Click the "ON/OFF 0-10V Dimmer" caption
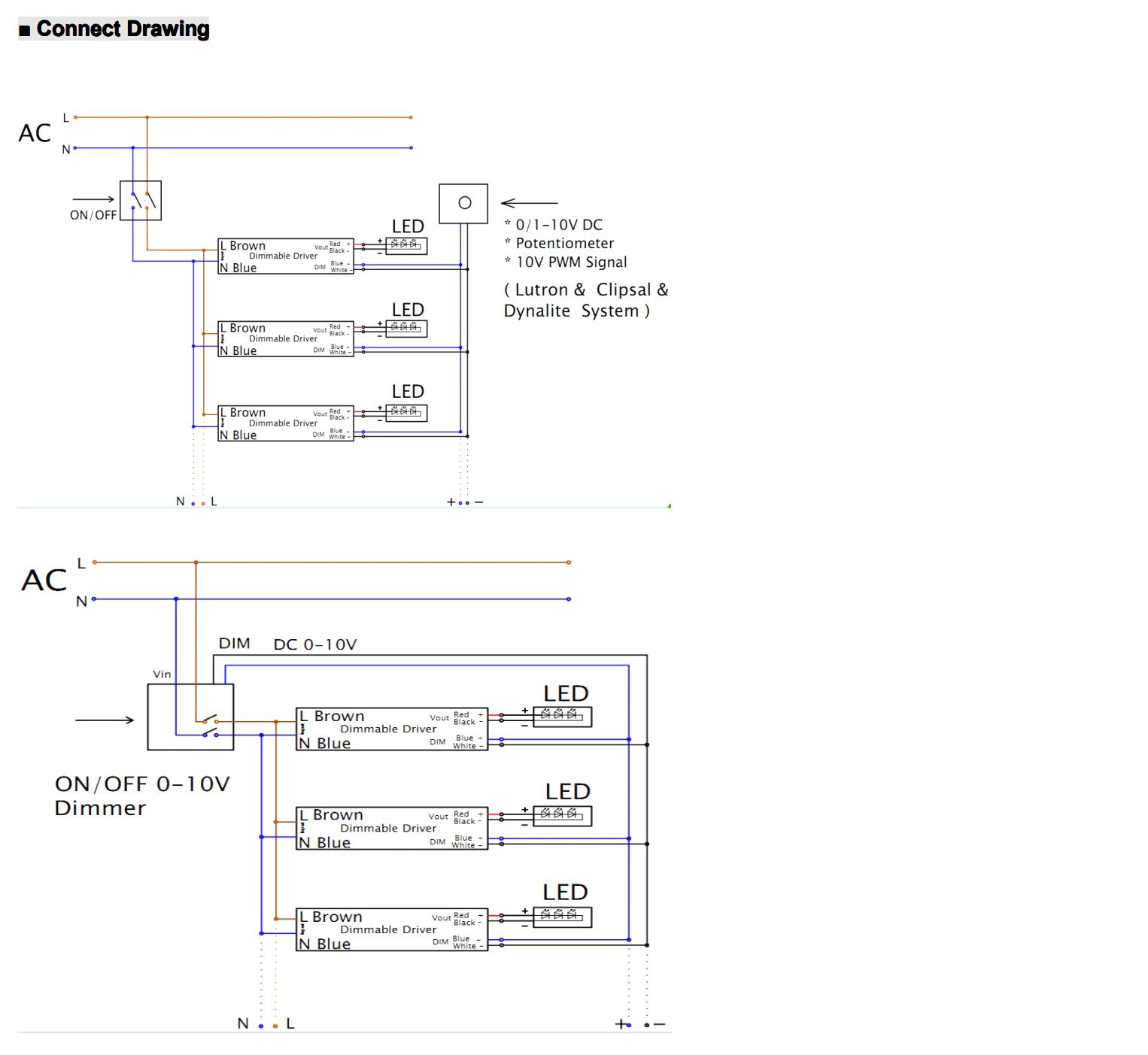1148x1055 pixels. [x=142, y=796]
